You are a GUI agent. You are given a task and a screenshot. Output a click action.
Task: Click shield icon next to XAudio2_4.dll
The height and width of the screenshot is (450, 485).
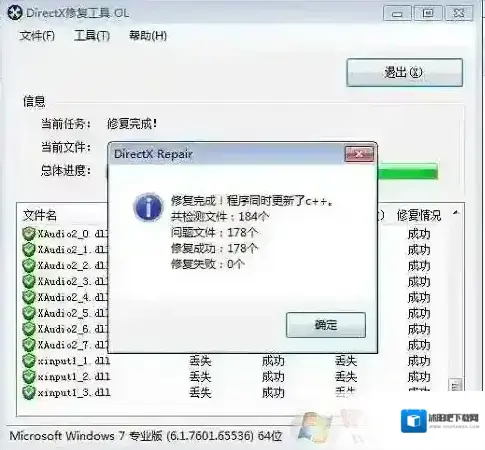coord(29,297)
